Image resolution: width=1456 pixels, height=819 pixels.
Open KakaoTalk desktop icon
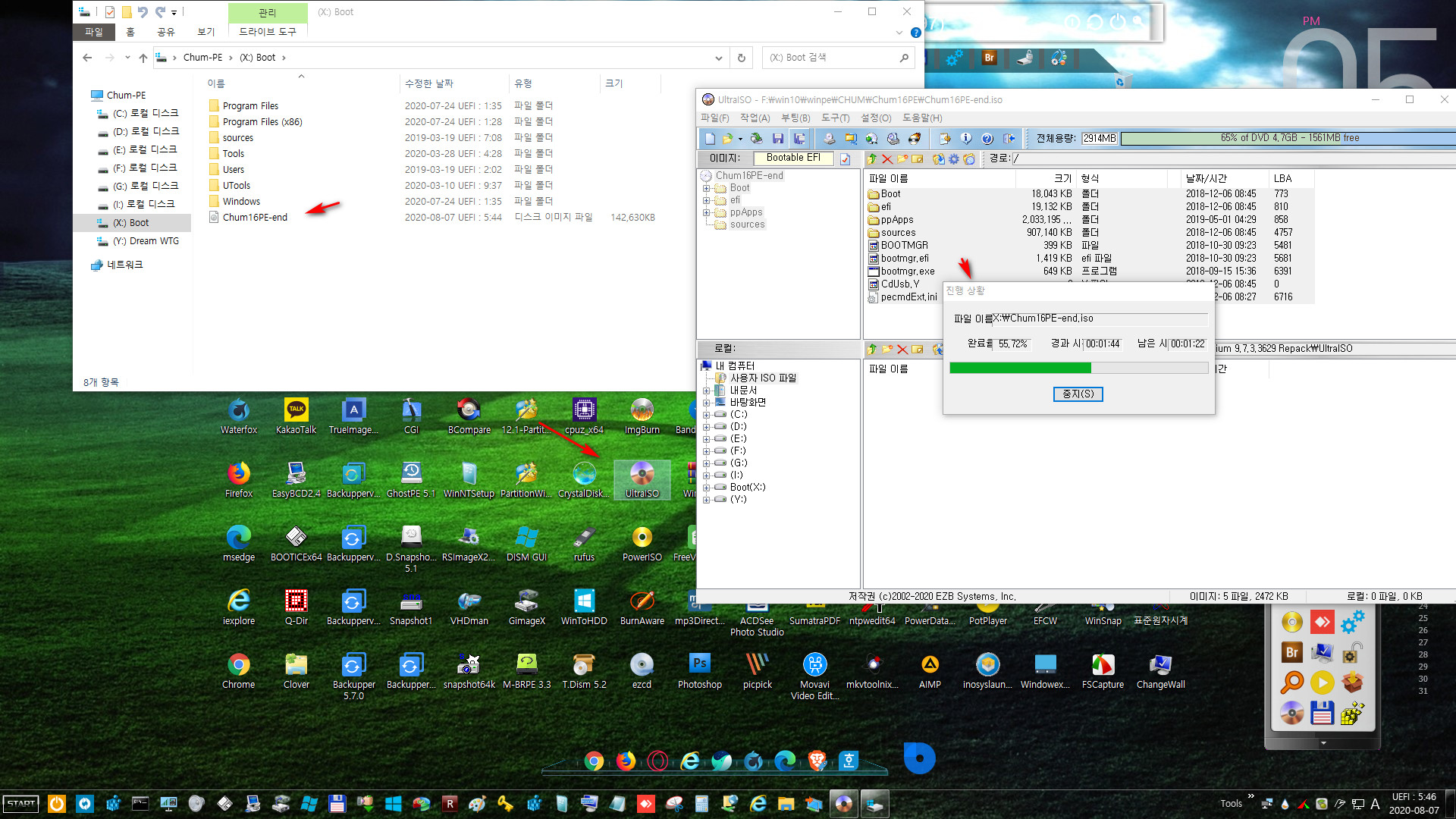coord(296,416)
